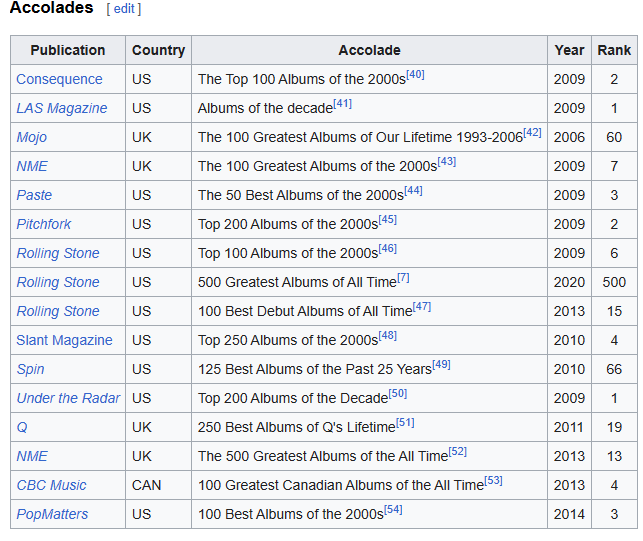Jump to citation reference 49

click(x=441, y=365)
